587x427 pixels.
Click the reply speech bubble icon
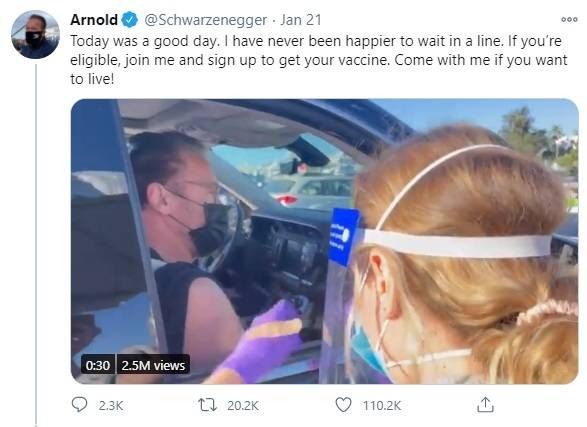tap(79, 405)
